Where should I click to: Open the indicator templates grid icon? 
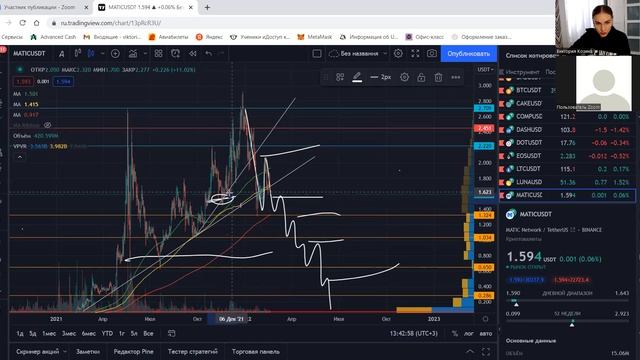click(158, 53)
